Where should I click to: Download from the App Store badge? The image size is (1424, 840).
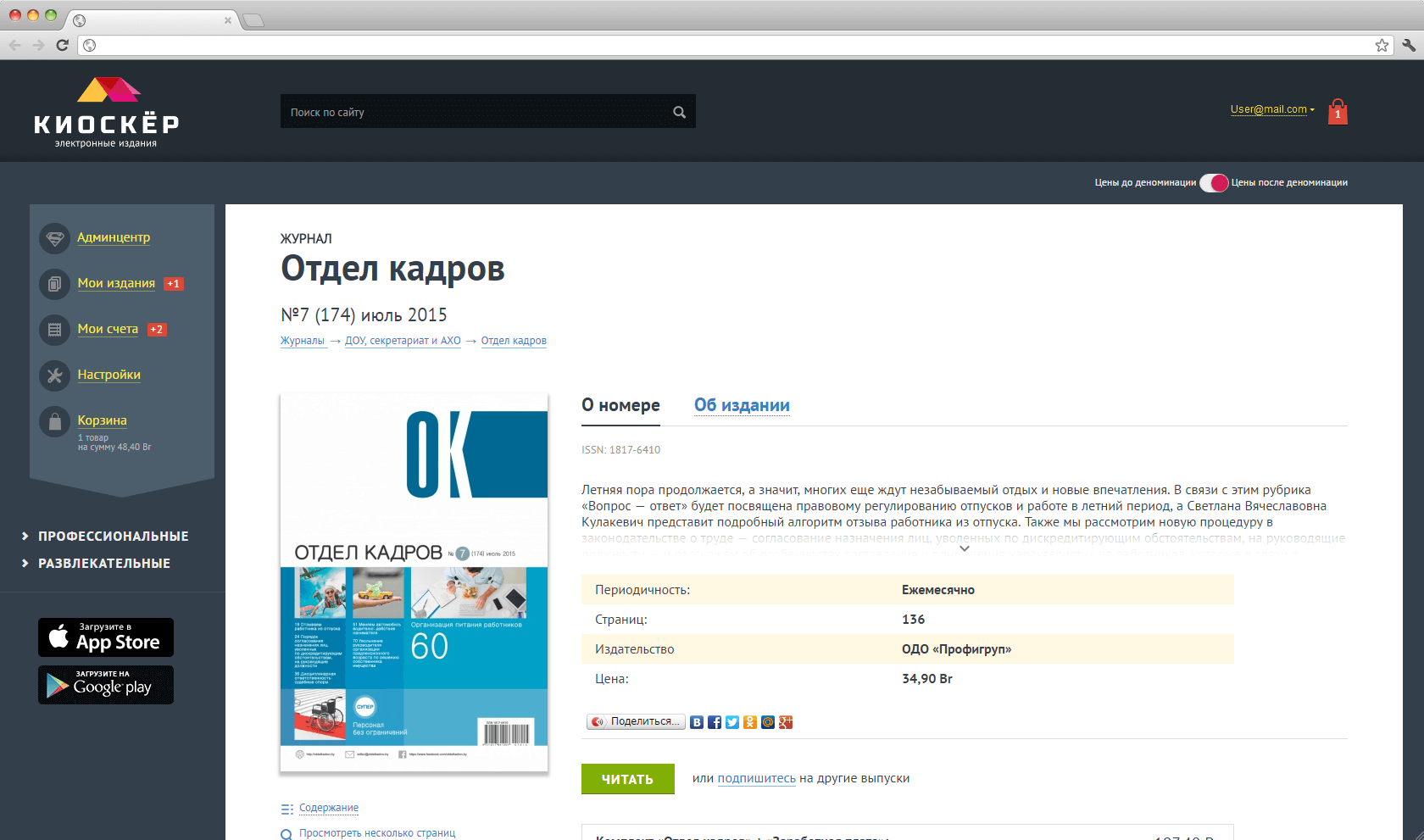[x=106, y=637]
